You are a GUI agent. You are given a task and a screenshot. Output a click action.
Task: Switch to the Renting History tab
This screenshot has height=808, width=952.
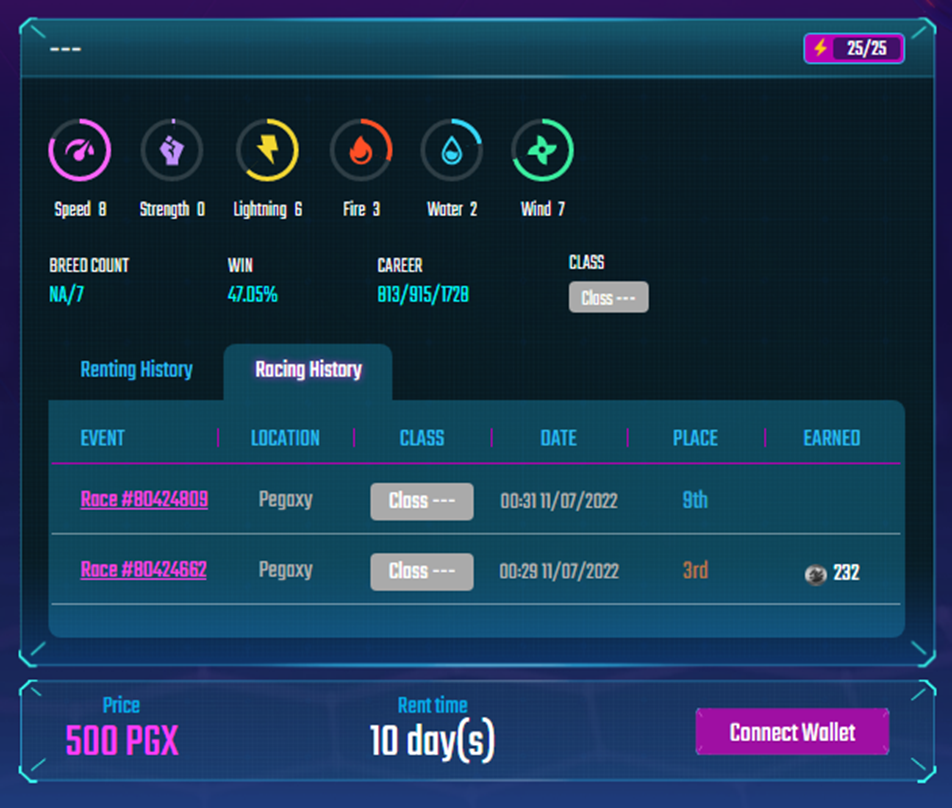point(136,370)
